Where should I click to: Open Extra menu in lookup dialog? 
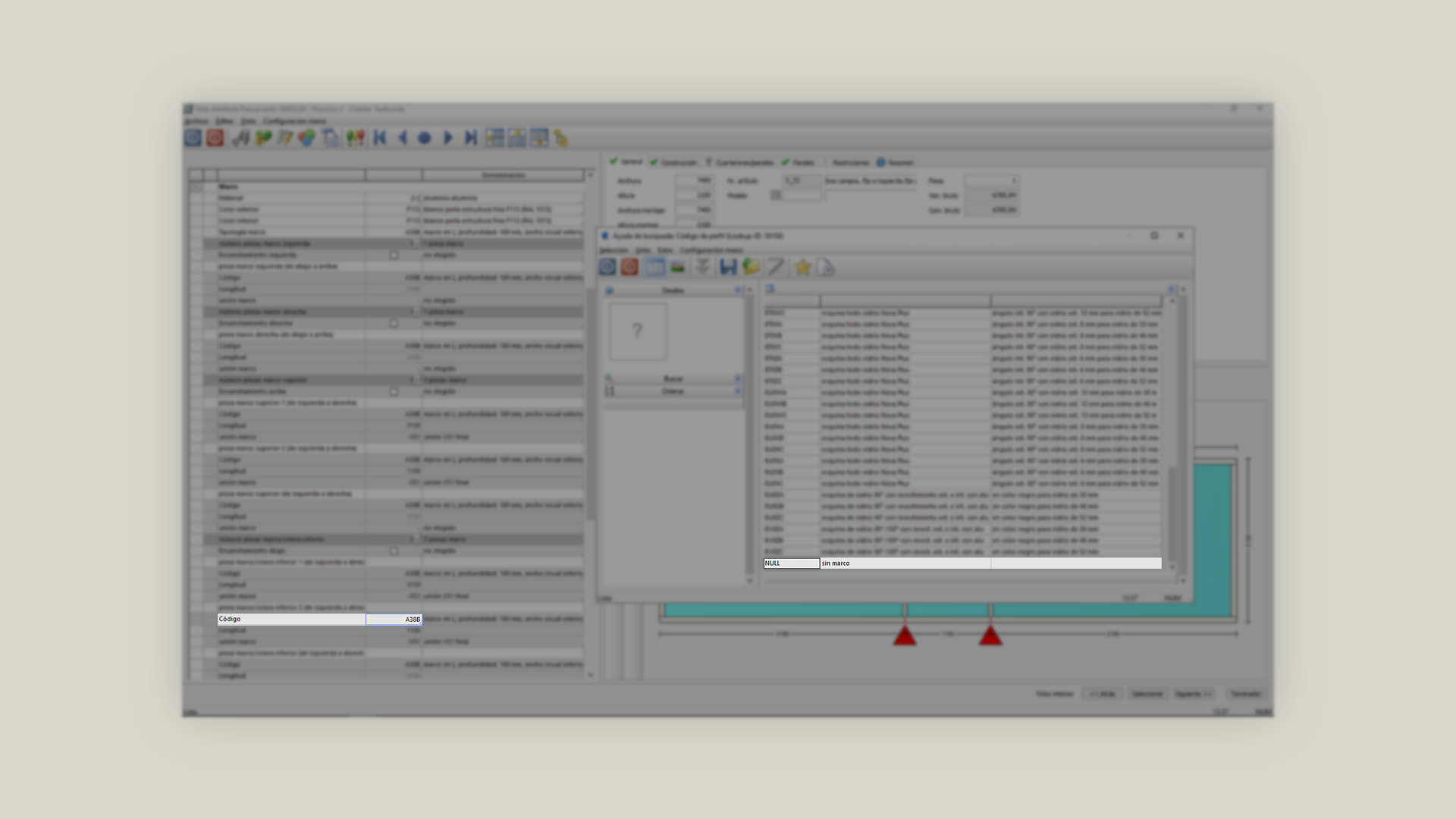pos(665,250)
